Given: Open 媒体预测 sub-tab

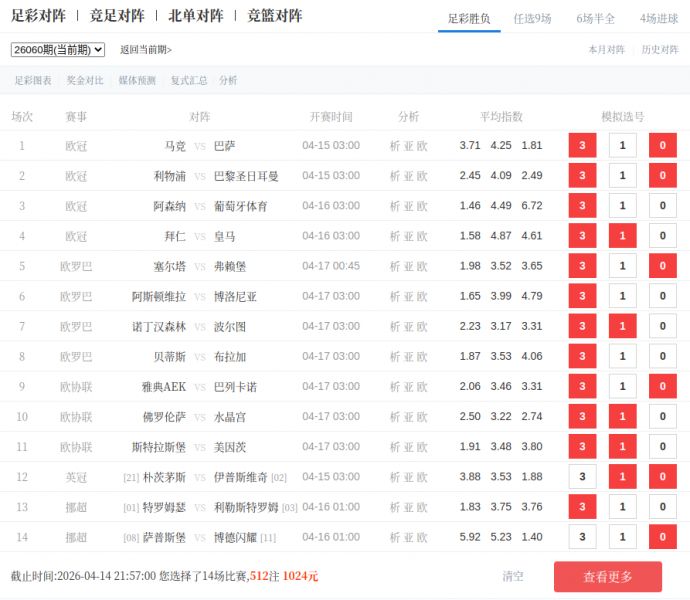Looking at the screenshot, I should 137,80.
